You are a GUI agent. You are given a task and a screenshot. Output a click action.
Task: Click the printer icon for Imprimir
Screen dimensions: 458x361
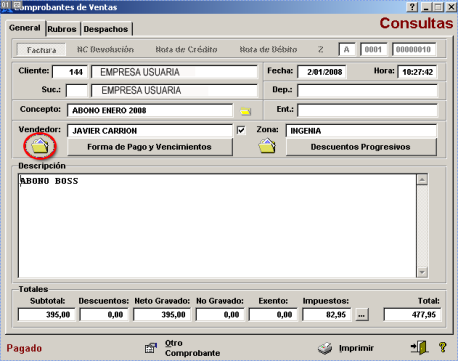[325, 348]
